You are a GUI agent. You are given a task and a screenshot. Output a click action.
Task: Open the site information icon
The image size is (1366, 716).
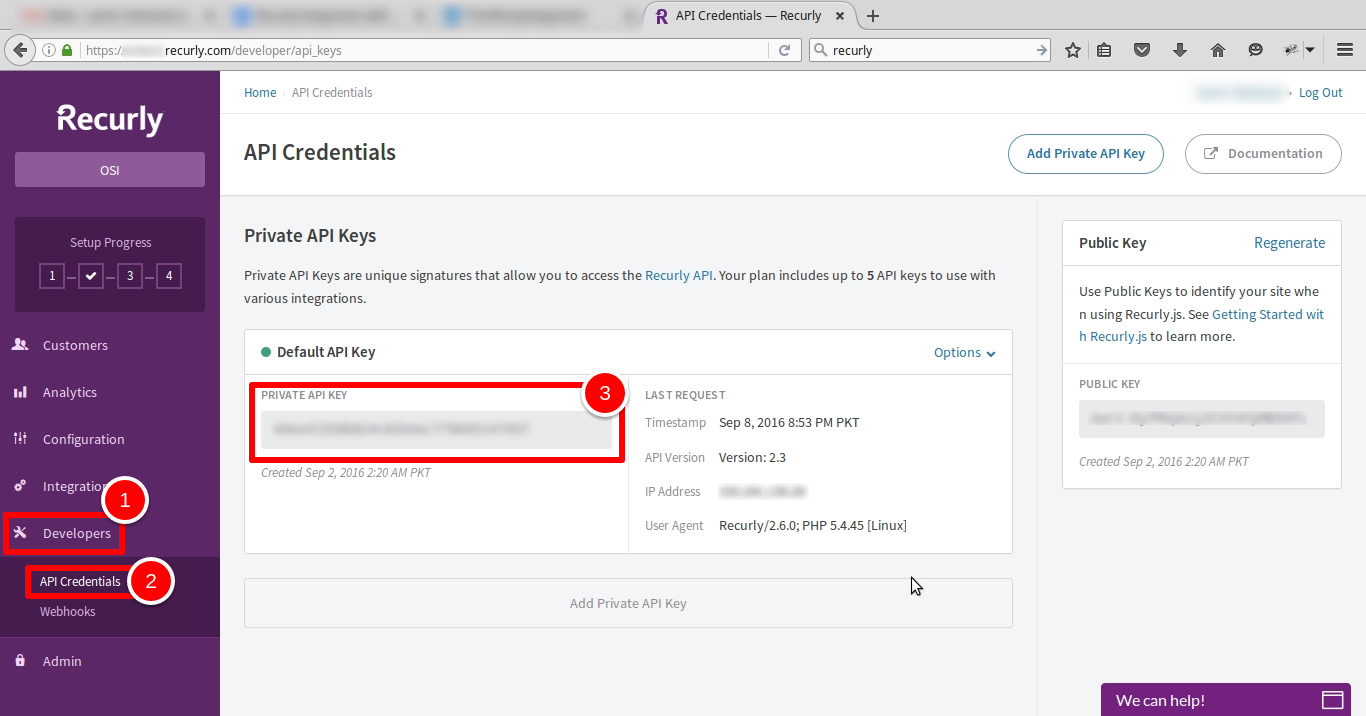[49, 50]
